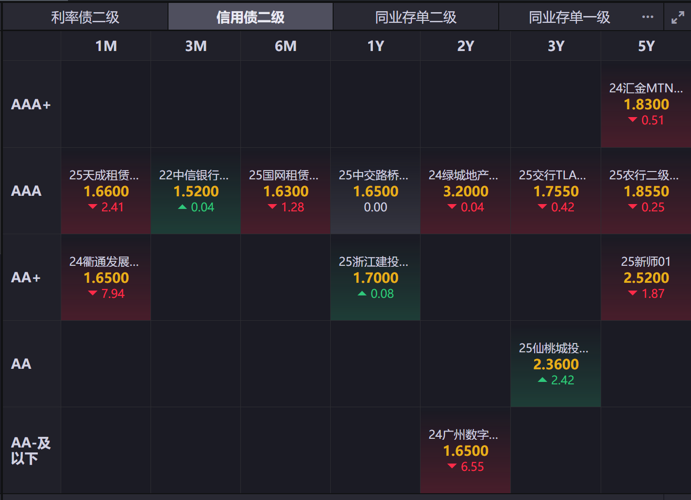Select the AA+ rating row label
The height and width of the screenshot is (500, 691).
tap(26, 278)
